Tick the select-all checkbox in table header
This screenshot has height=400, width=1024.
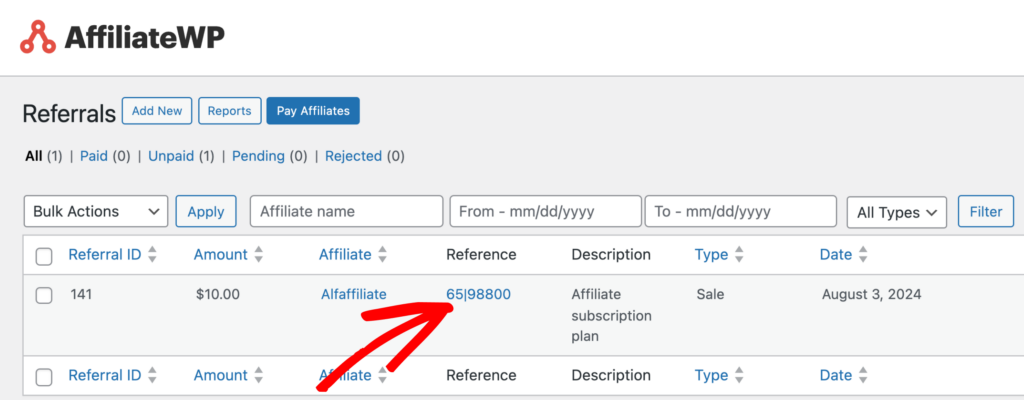[x=44, y=257]
